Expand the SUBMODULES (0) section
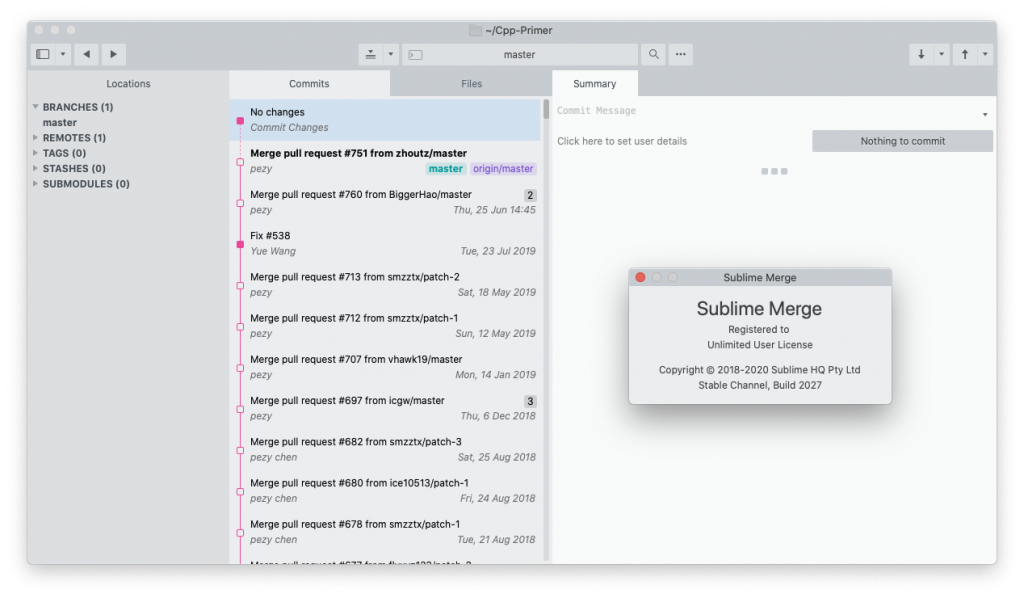 click(x=35, y=183)
